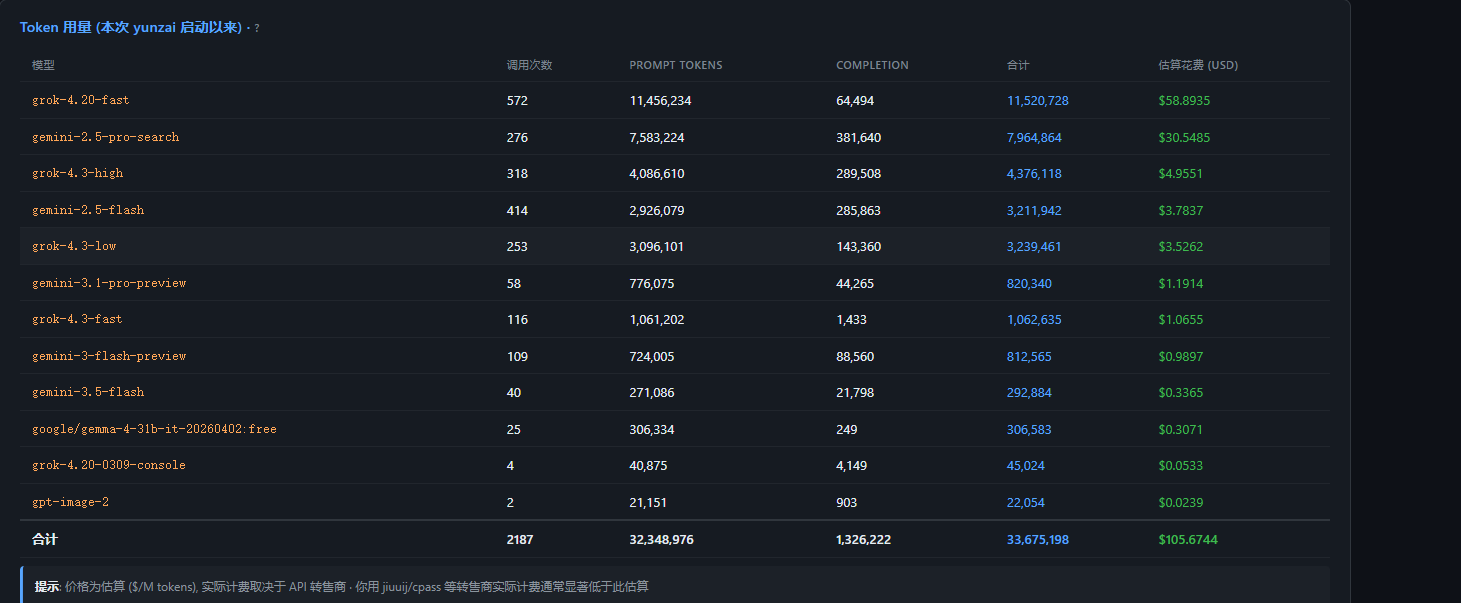Viewport: 1461px width, 603px height.
Task: Click the gemini-3.1-pro-preview model name
Action: (109, 283)
